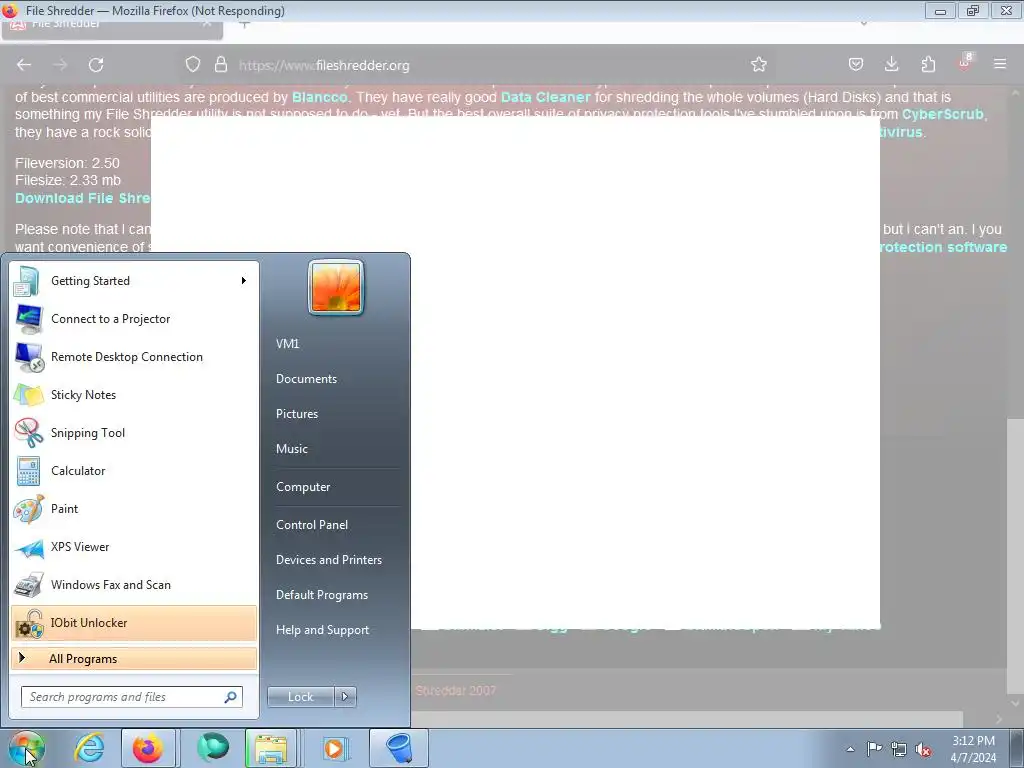The image size is (1024, 768).
Task: Open Default Programs
Action: pos(321,595)
